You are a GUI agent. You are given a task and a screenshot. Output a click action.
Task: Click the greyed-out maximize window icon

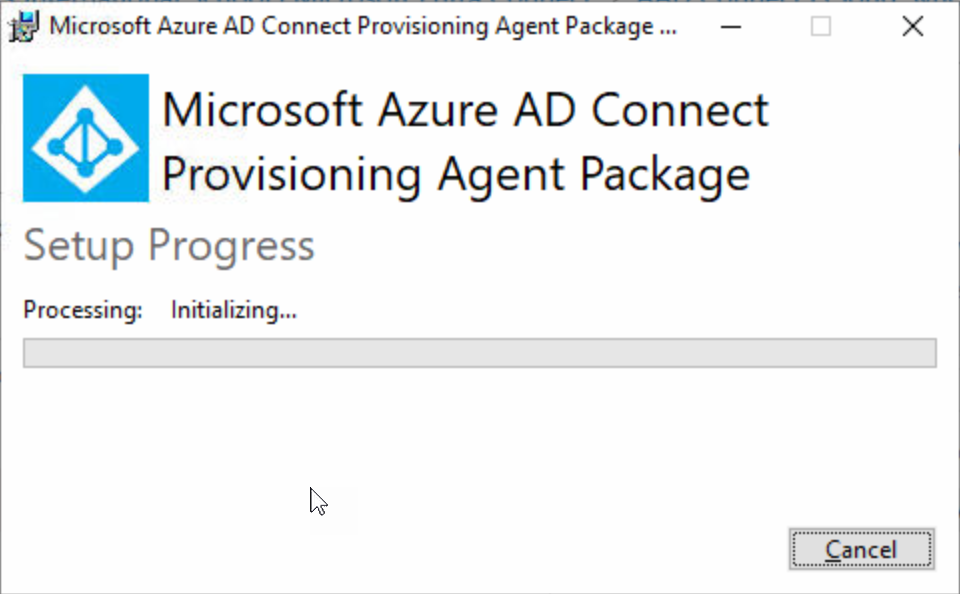(820, 26)
